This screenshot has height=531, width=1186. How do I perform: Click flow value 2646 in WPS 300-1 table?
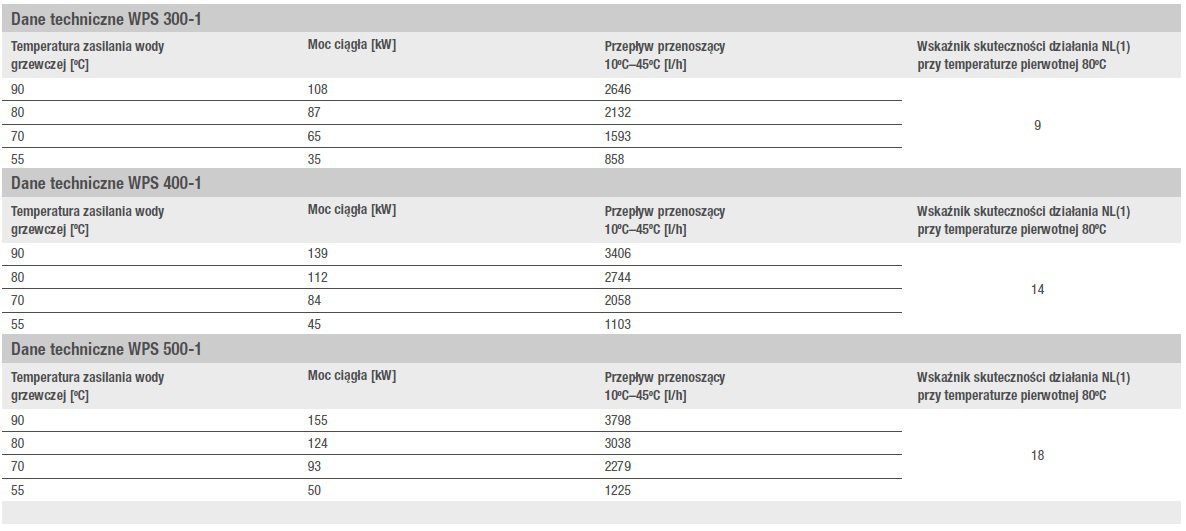coord(618,89)
